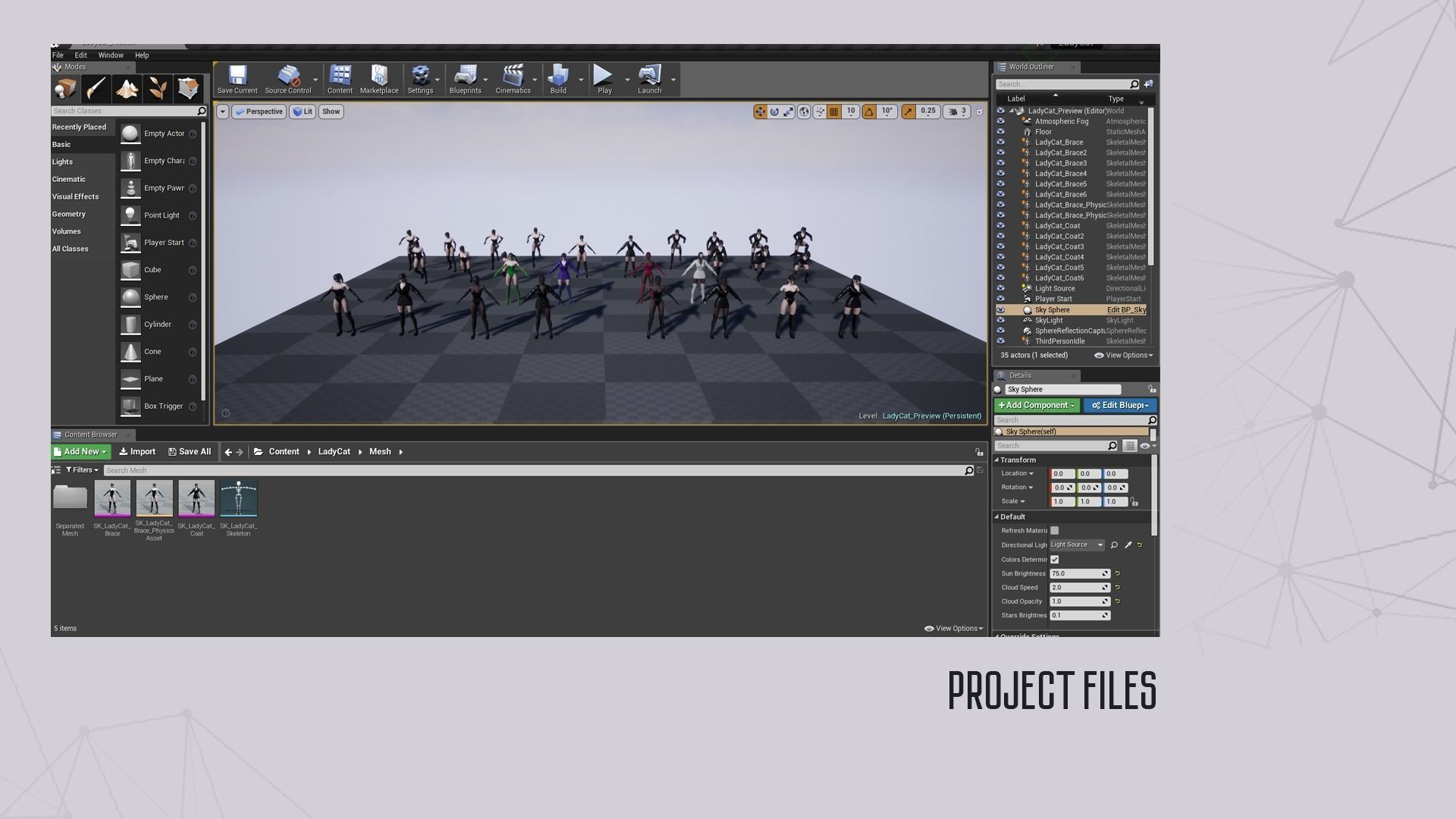Select the Paint mode brush icon
Viewport: 1456px width, 819px height.
coord(96,89)
